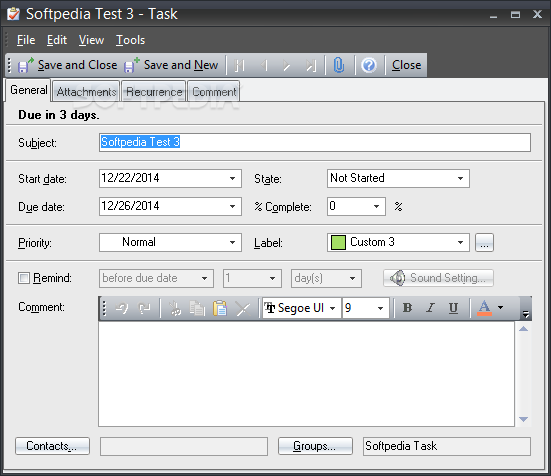The image size is (551, 476).
Task: Click the Save and Close toolbar button
Action: pos(67,65)
